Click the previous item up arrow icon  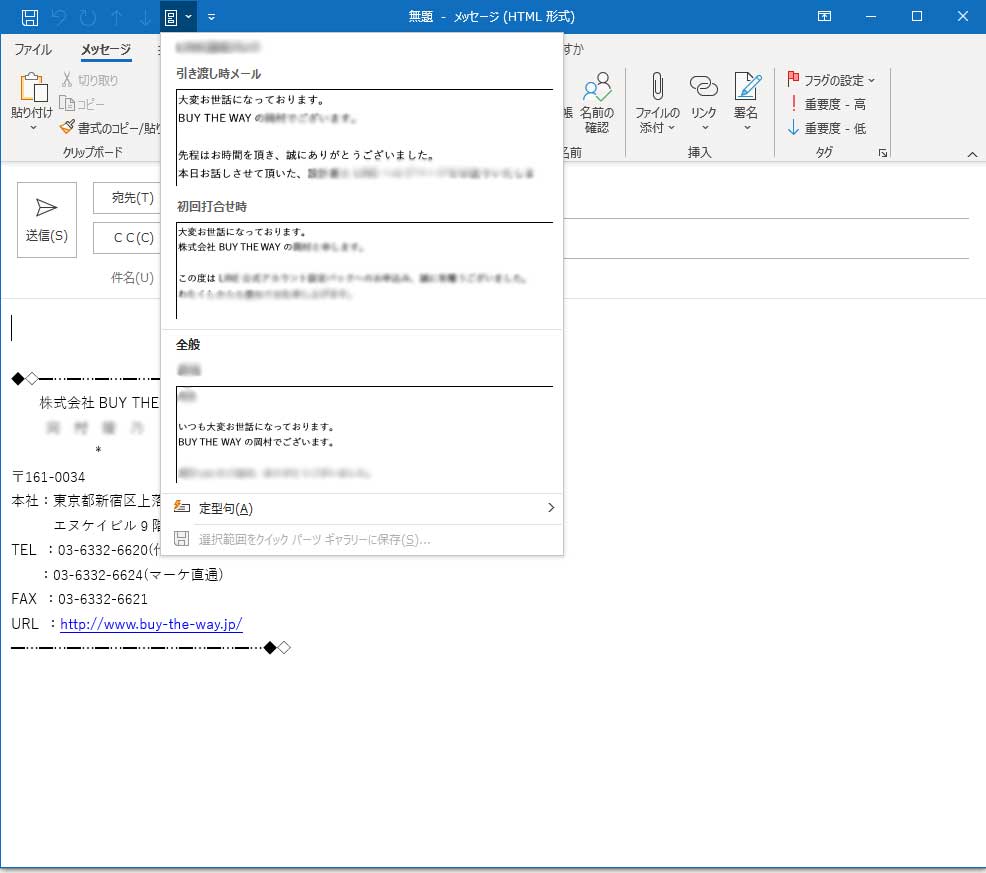pyautogui.click(x=116, y=17)
